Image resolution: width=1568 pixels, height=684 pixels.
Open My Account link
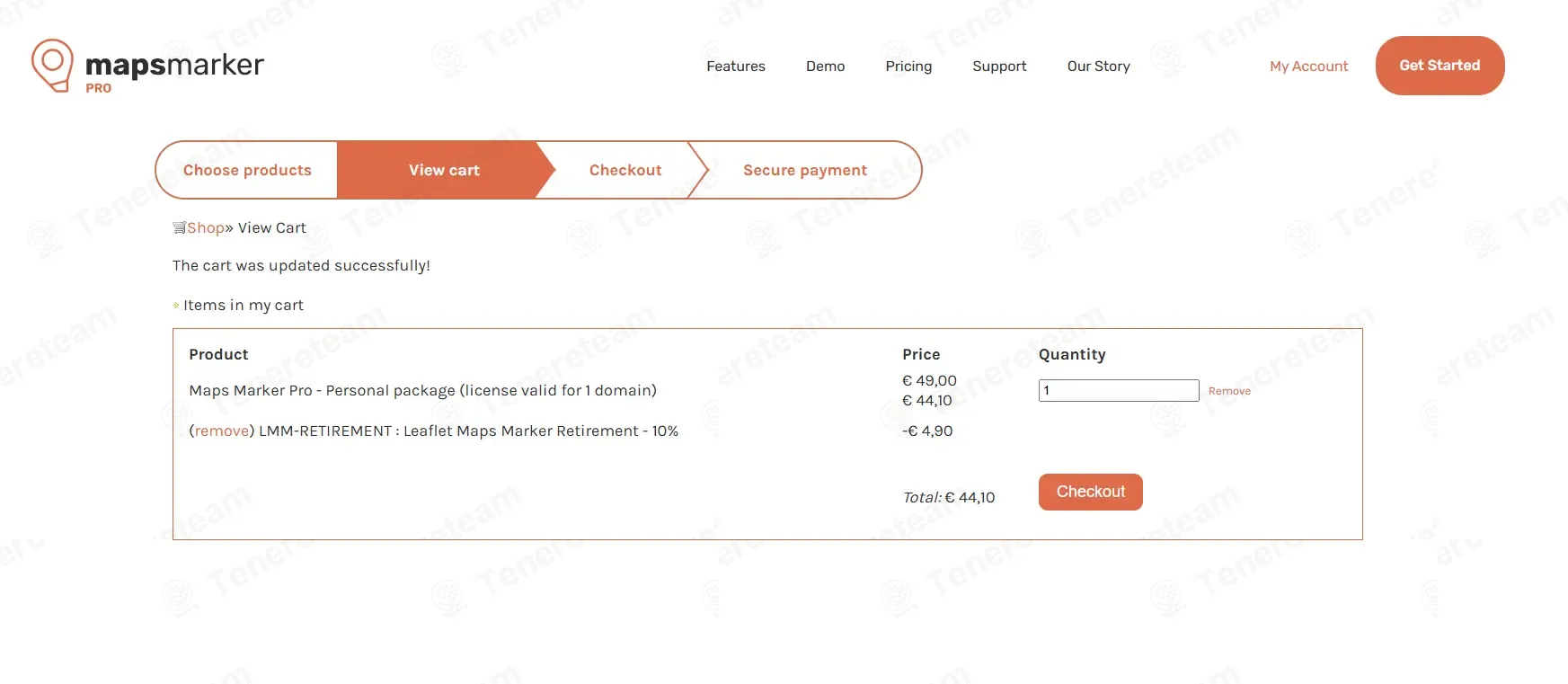click(1308, 66)
